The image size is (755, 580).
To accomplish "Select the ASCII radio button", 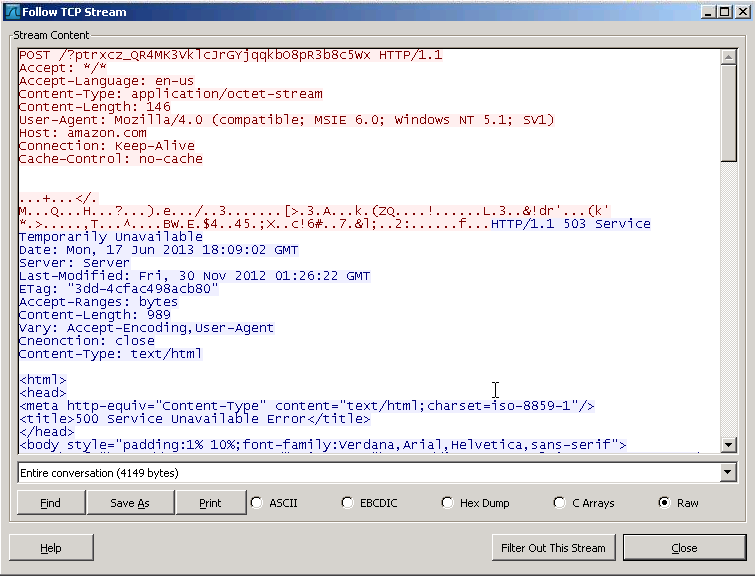I will coord(257,503).
